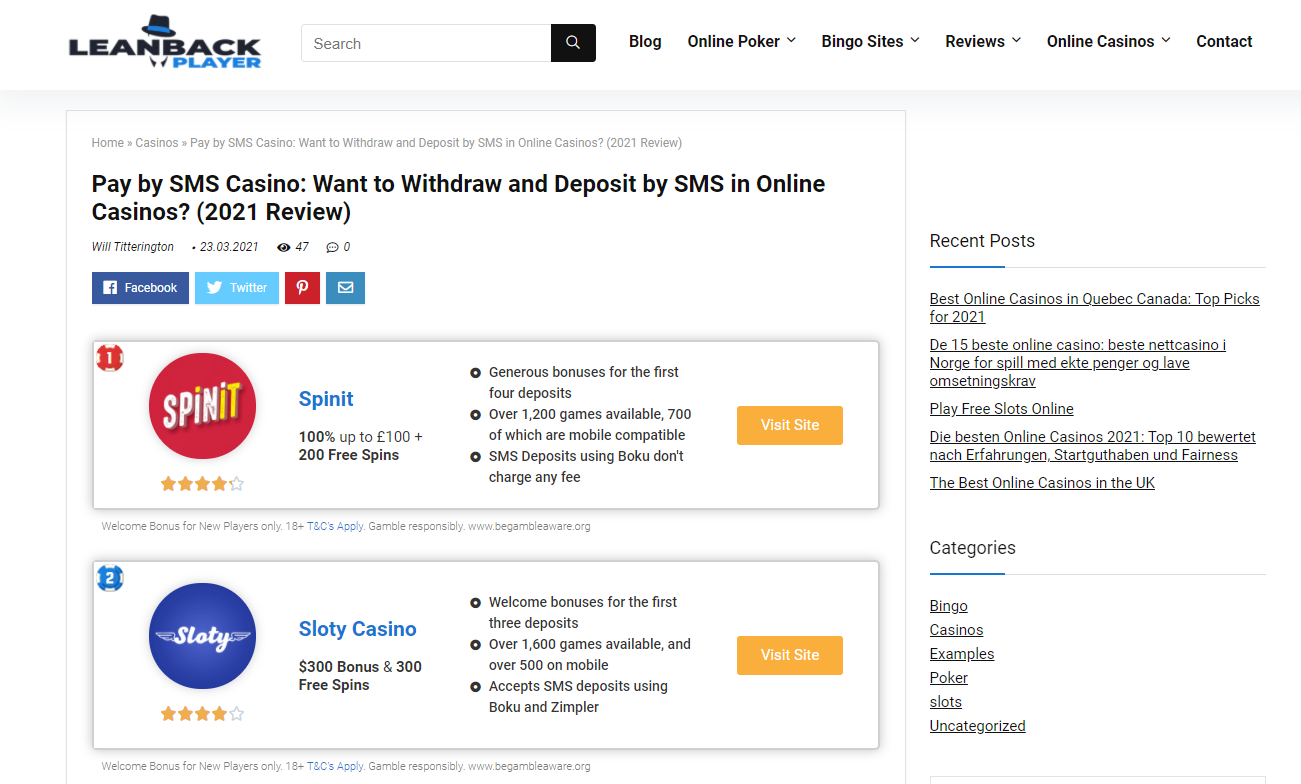The width and height of the screenshot is (1301, 784).
Task: Expand the Online Poker dropdown
Action: 742,42
